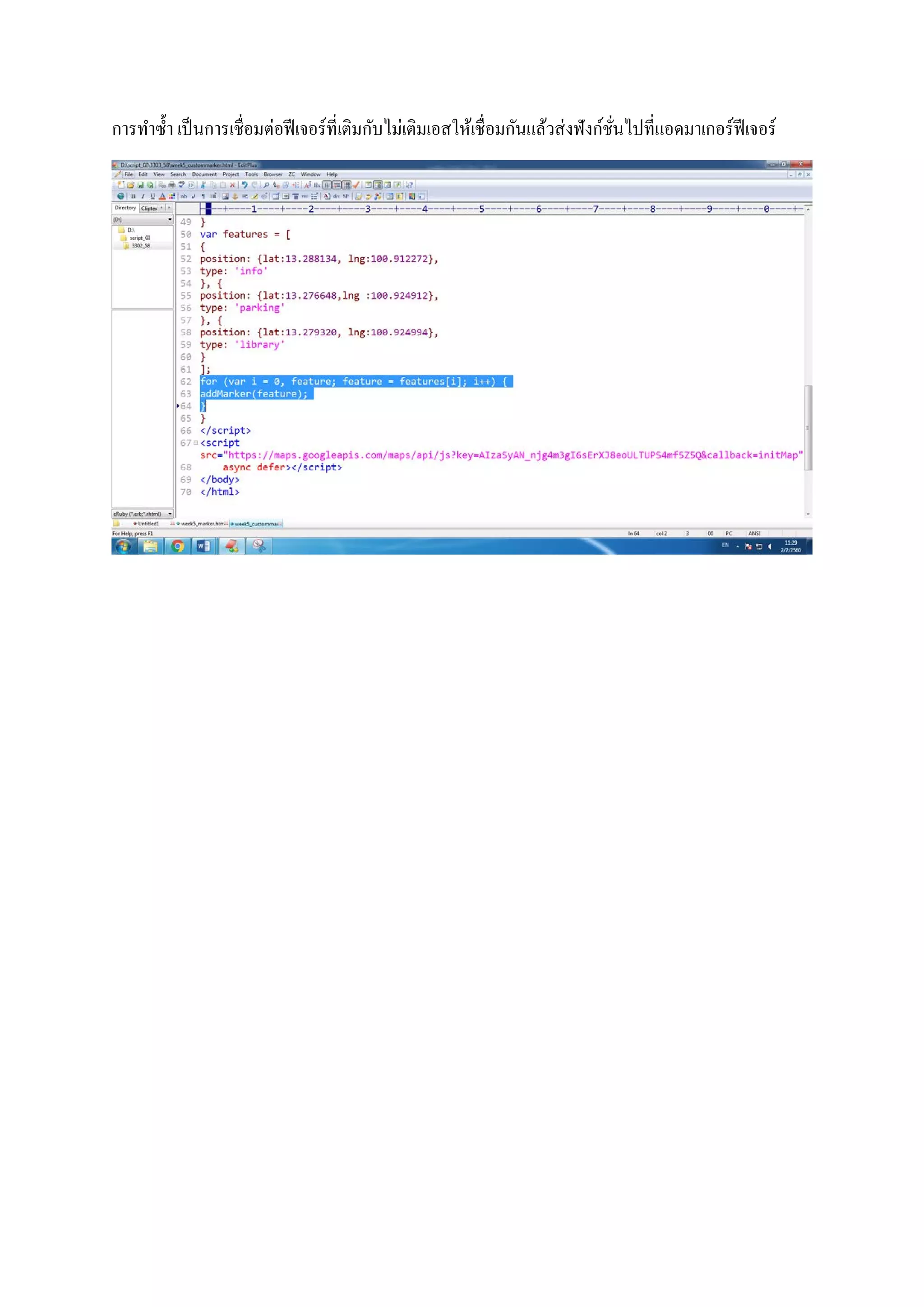Screen dimensions: 924x1307
Task: Click the Find magnifier icon
Action: (x=266, y=185)
